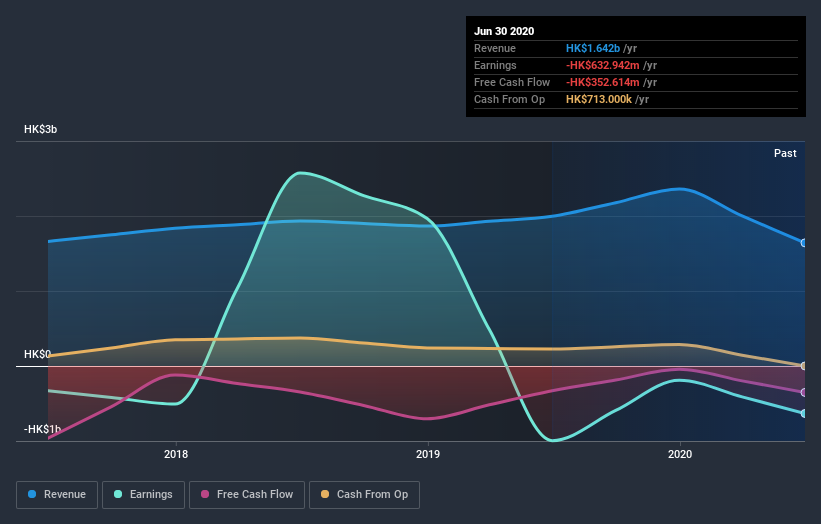The height and width of the screenshot is (524, 821).
Task: Select the Revenue end-point marker on chart
Action: 804,243
